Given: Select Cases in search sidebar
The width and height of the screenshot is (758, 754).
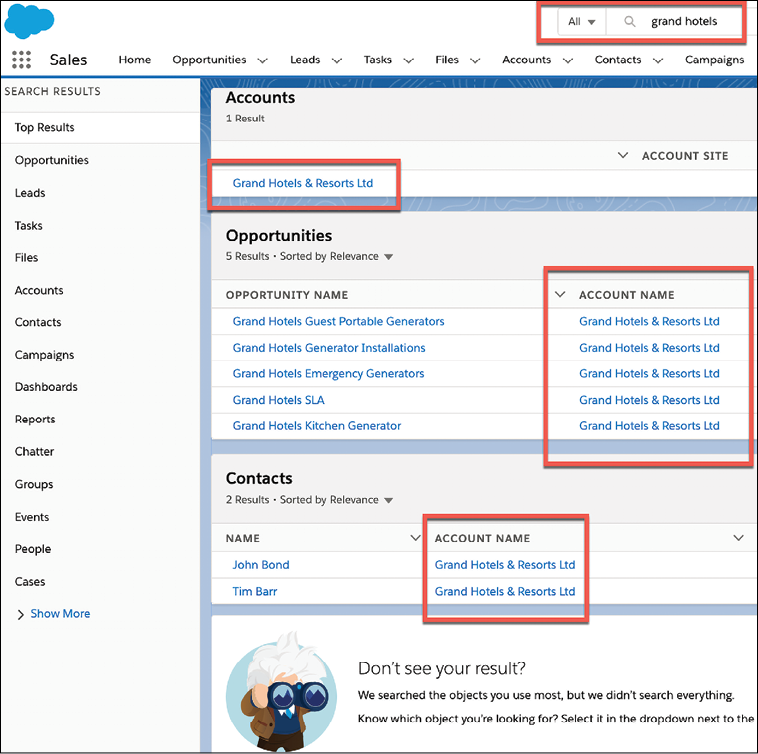Looking at the screenshot, I should click(x=30, y=582).
